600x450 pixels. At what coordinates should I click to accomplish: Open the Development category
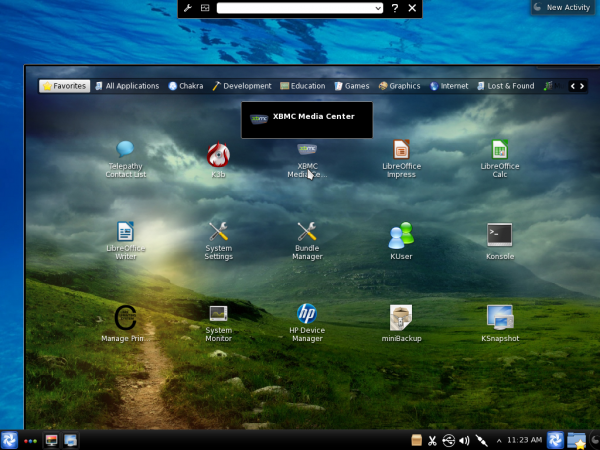tap(242, 86)
